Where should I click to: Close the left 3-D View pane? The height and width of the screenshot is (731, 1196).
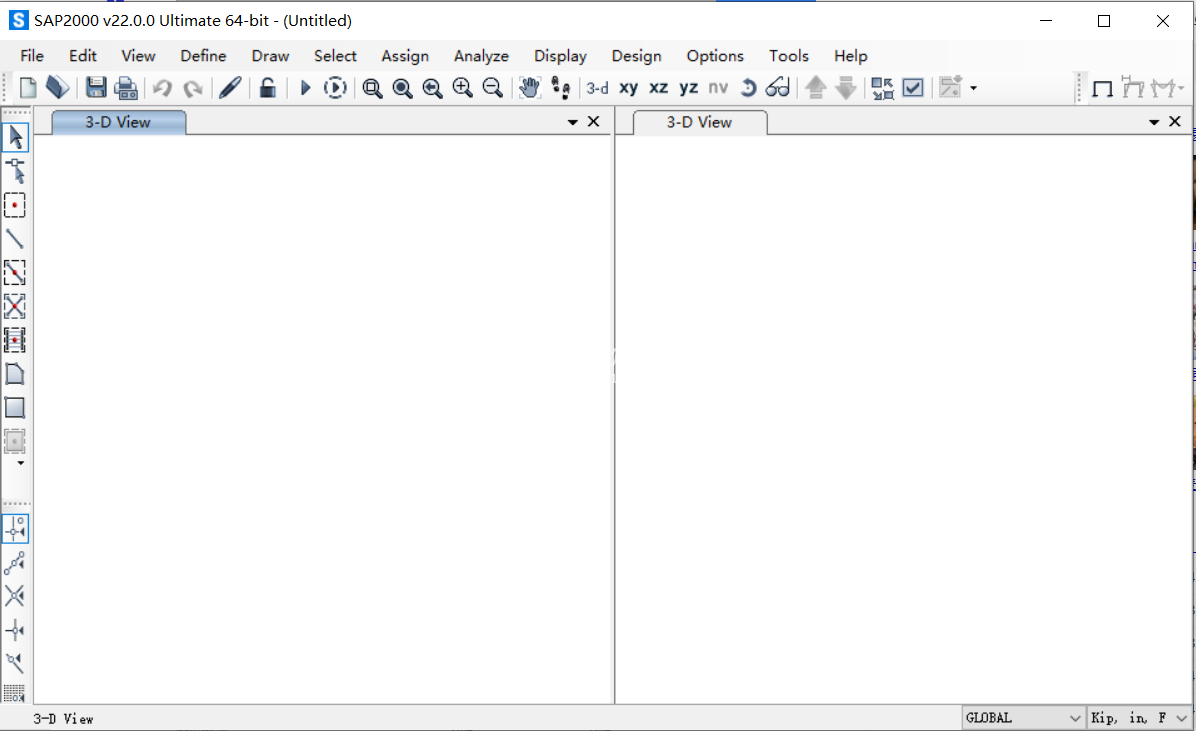[x=593, y=121]
